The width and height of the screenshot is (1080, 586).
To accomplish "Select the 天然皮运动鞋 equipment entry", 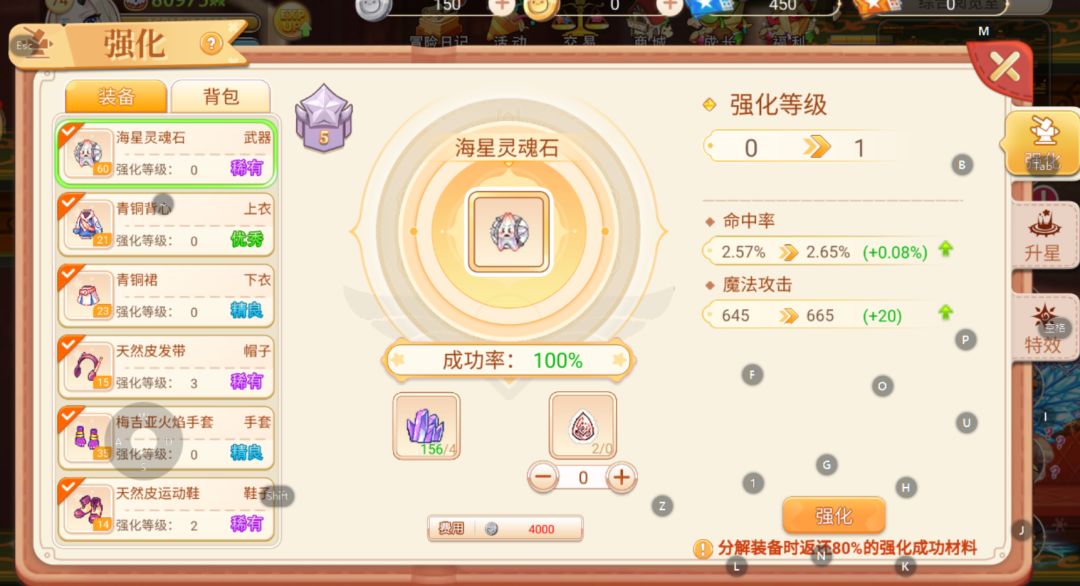I will click(x=166, y=510).
